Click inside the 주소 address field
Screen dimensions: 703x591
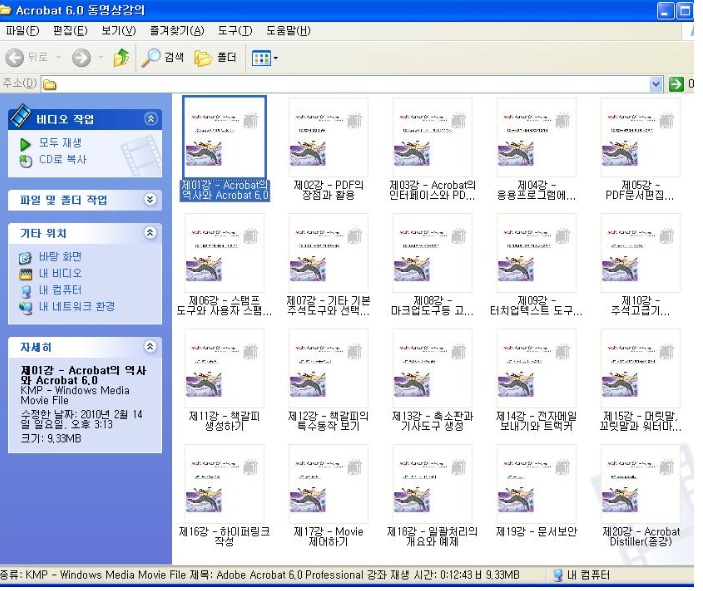click(345, 84)
